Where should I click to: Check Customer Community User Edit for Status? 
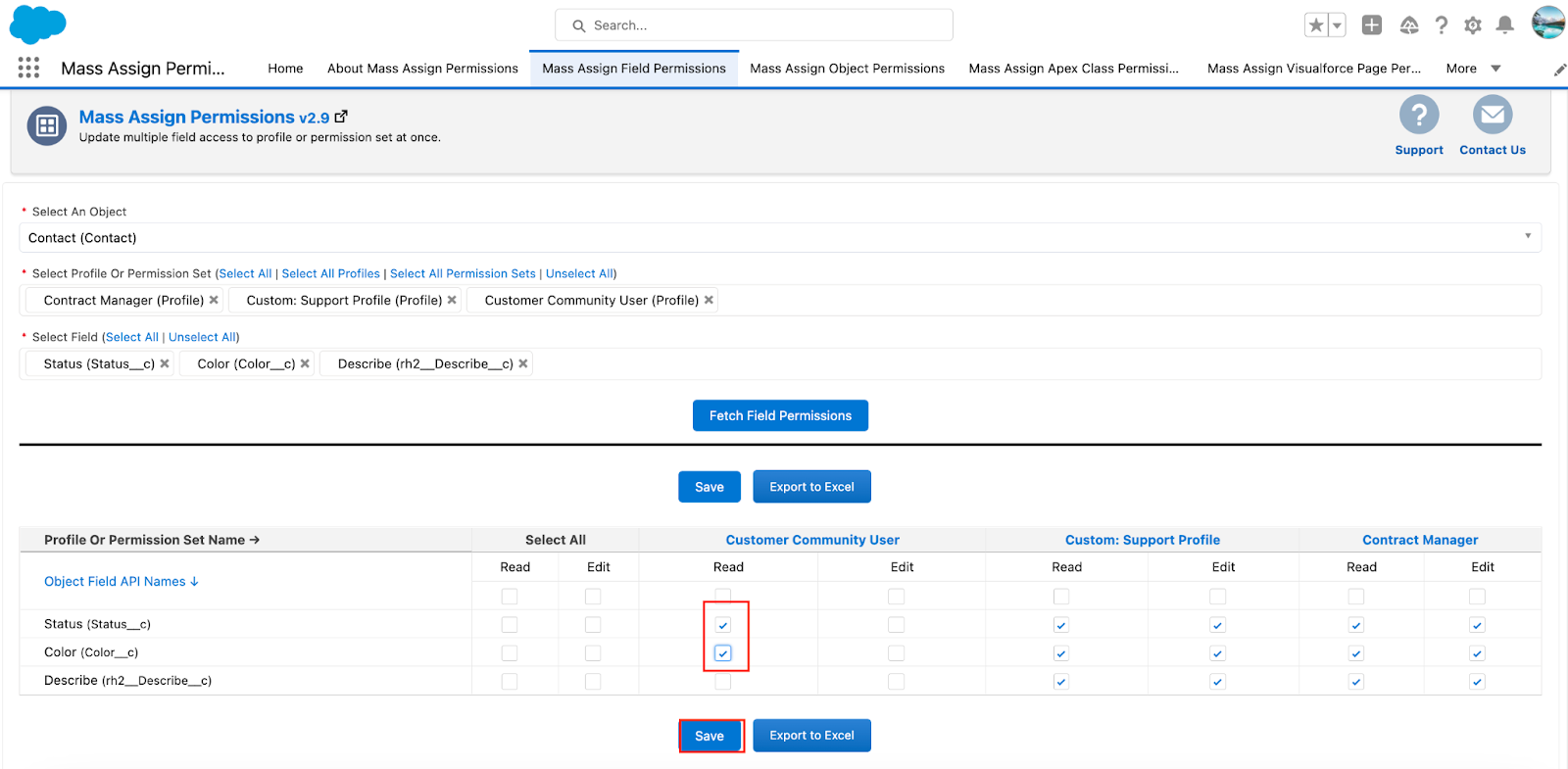(x=896, y=625)
